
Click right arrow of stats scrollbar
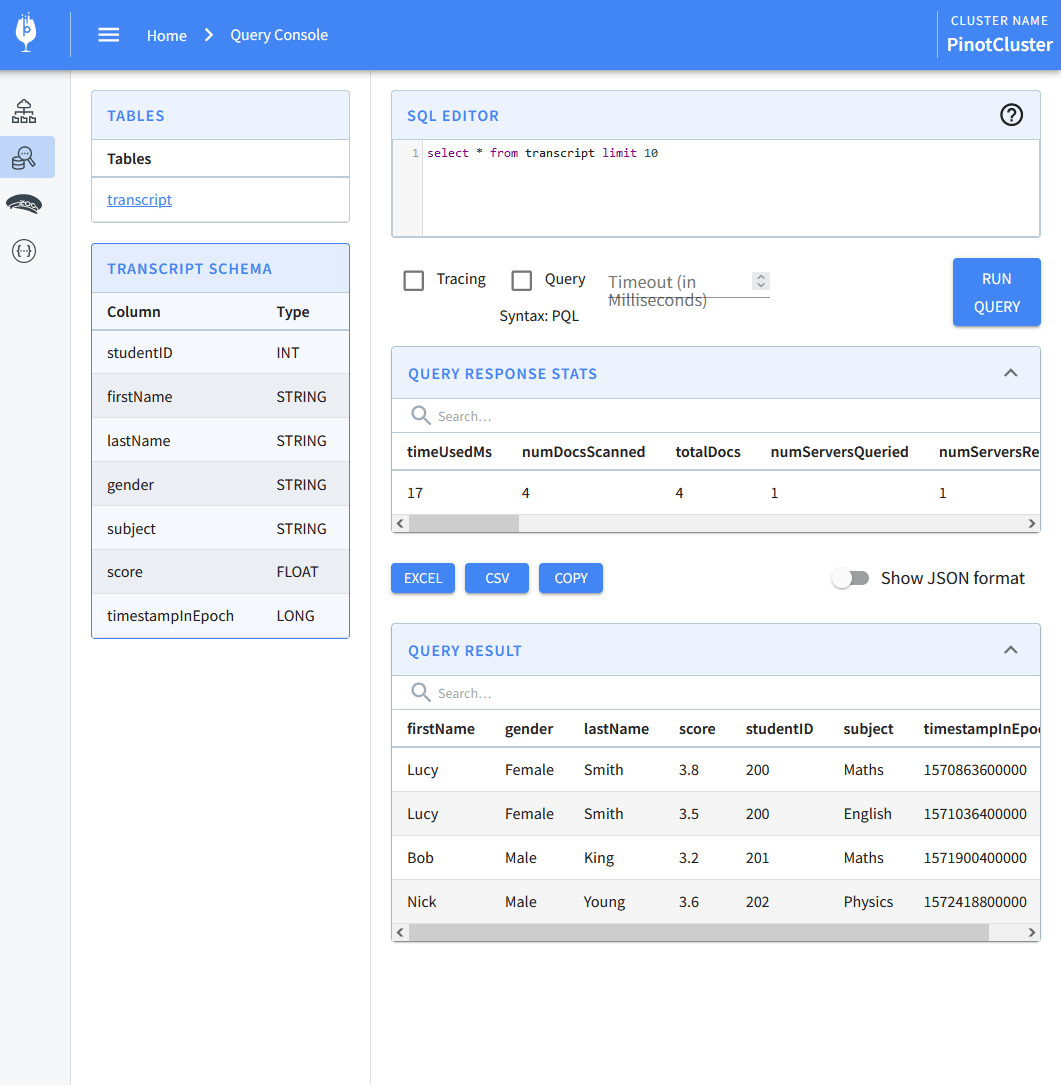pyautogui.click(x=1031, y=524)
